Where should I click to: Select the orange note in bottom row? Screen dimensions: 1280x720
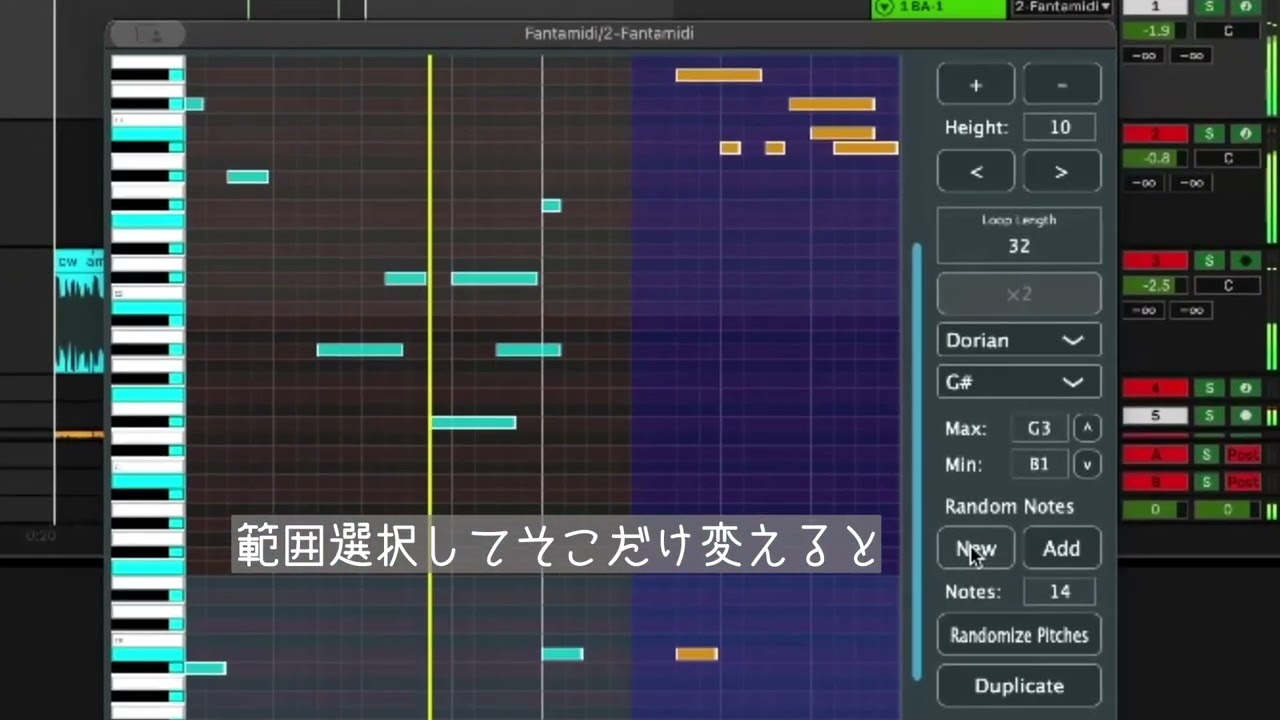(x=697, y=654)
